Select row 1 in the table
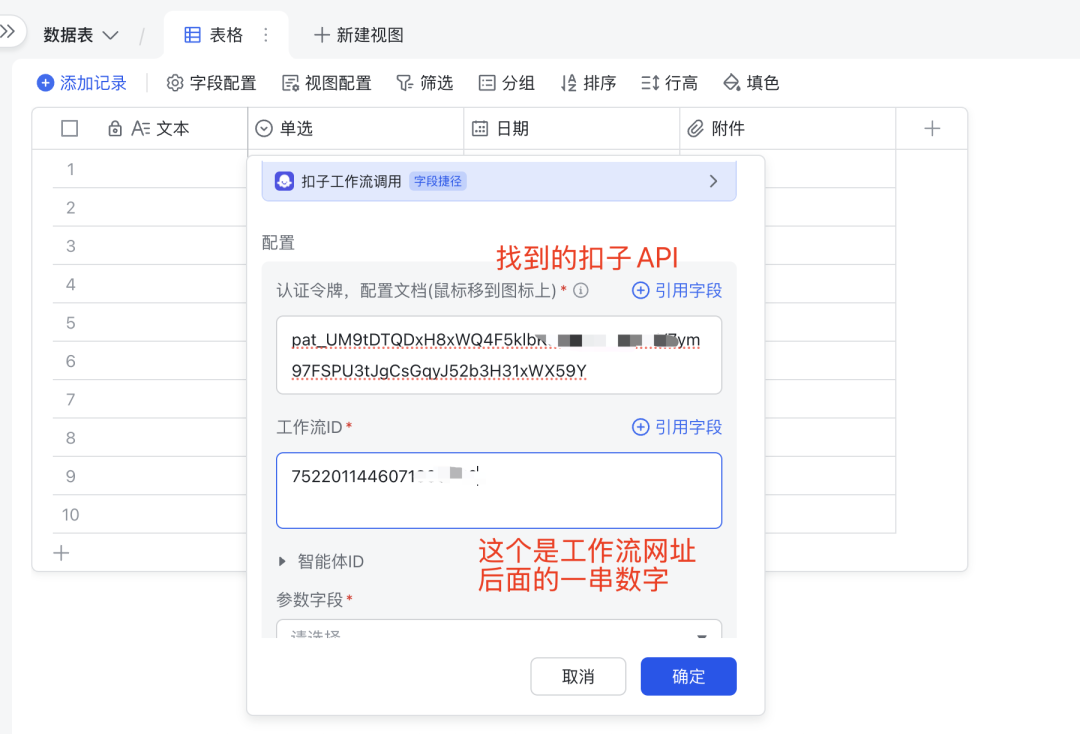1080x734 pixels. [70, 169]
